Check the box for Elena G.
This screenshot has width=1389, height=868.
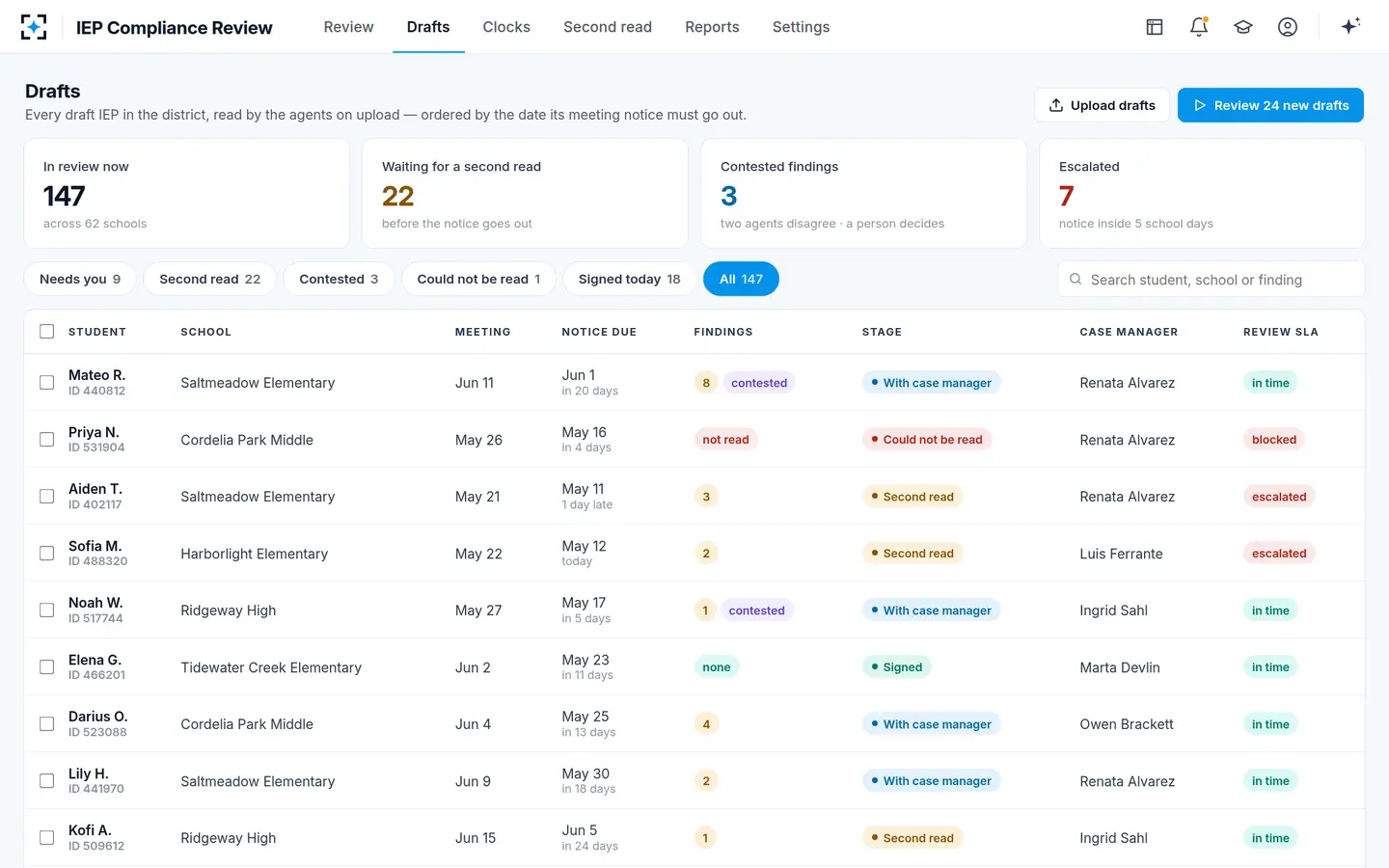point(46,667)
